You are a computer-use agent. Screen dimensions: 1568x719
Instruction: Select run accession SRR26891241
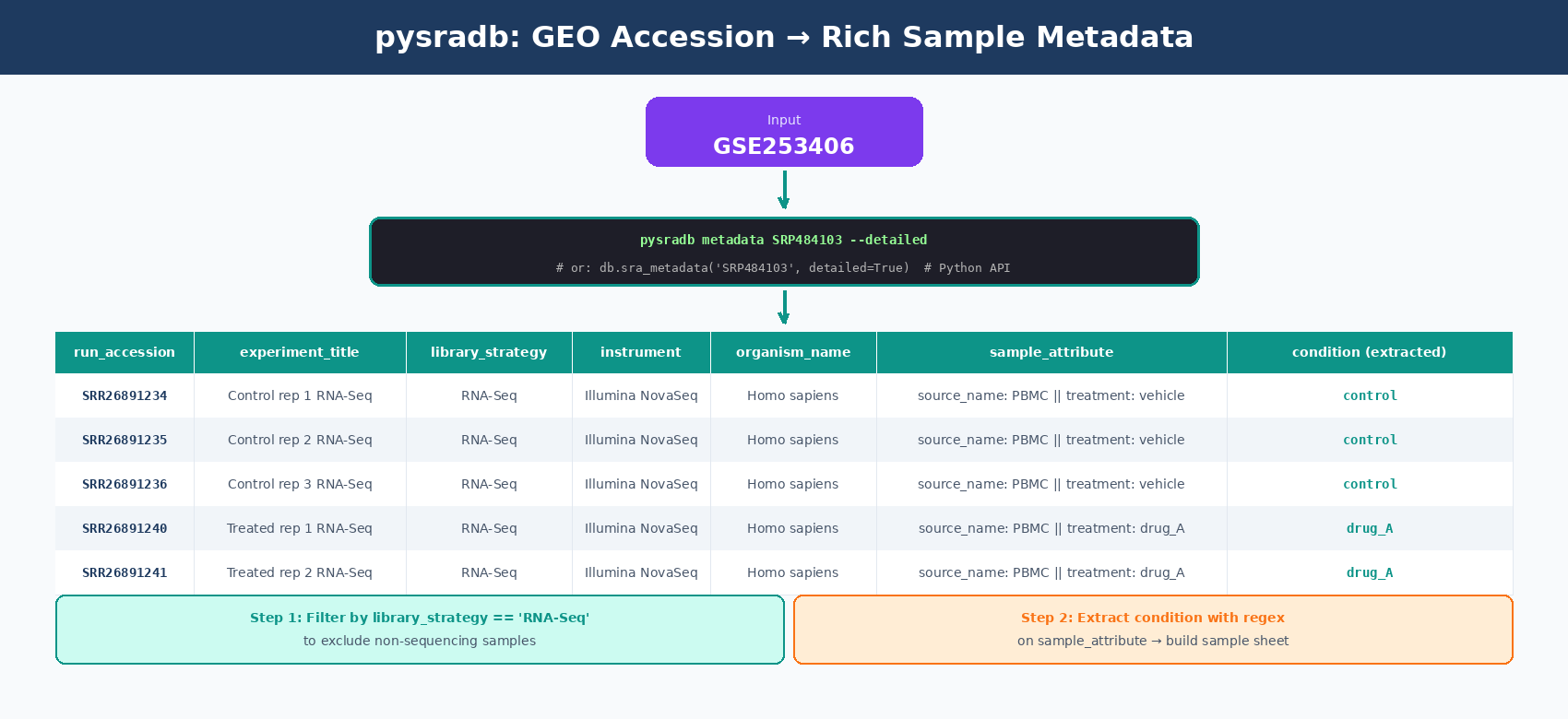[x=125, y=572]
